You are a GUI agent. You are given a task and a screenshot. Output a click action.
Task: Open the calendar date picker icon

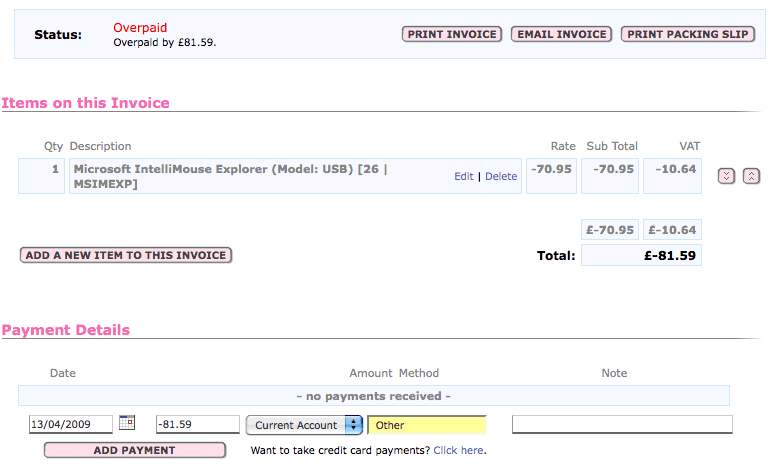point(127,423)
